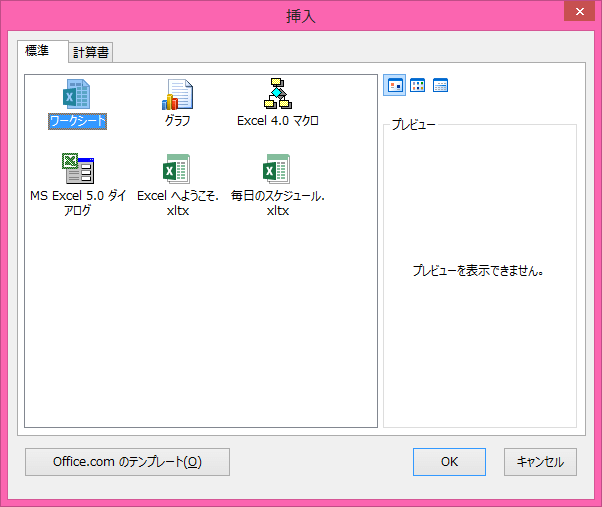Screen dimensions: 602x507
Task: Switch to details view
Action: [x=440, y=85]
